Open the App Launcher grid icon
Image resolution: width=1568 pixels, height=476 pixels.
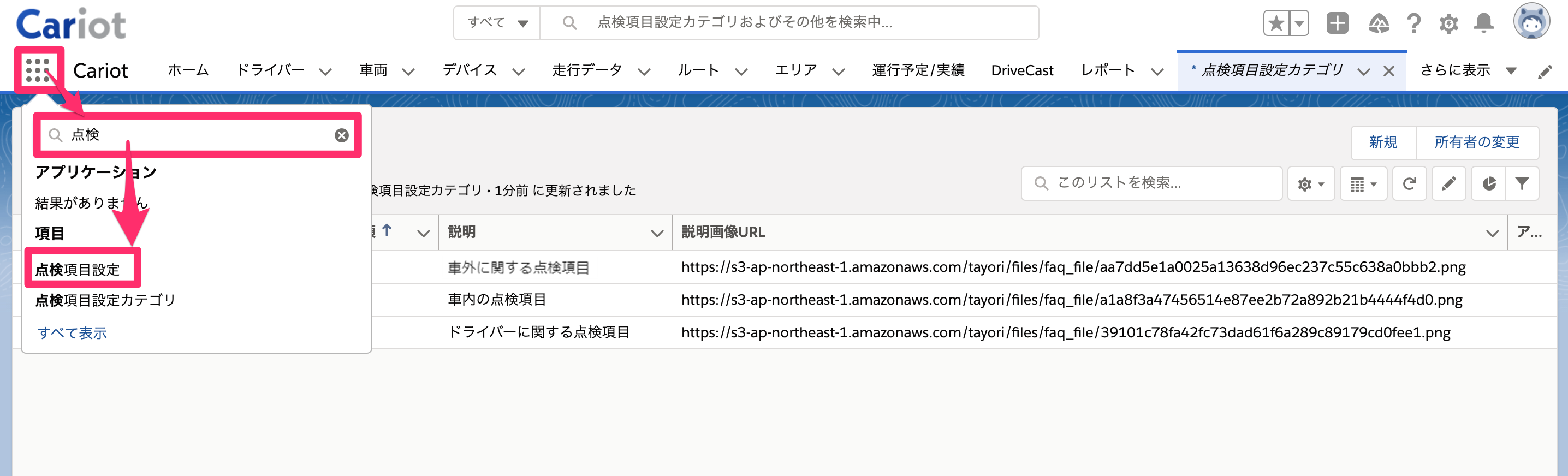click(38, 70)
